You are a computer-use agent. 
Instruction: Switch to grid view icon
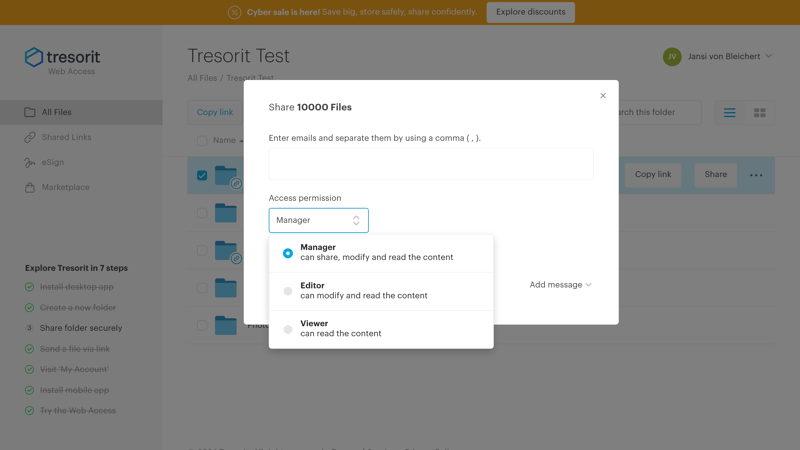(x=760, y=113)
